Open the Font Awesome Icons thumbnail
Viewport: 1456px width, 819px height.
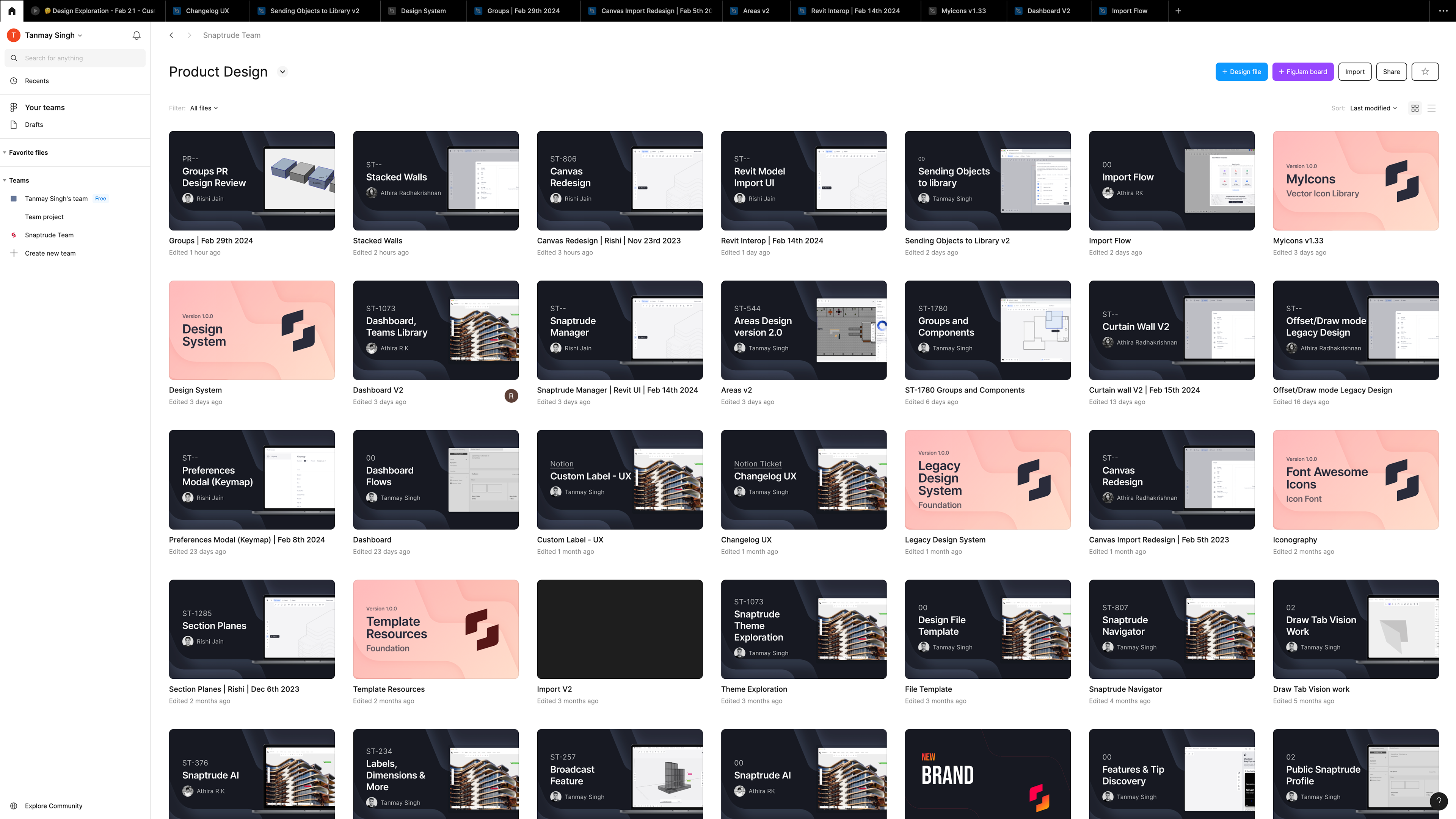coord(1356,480)
